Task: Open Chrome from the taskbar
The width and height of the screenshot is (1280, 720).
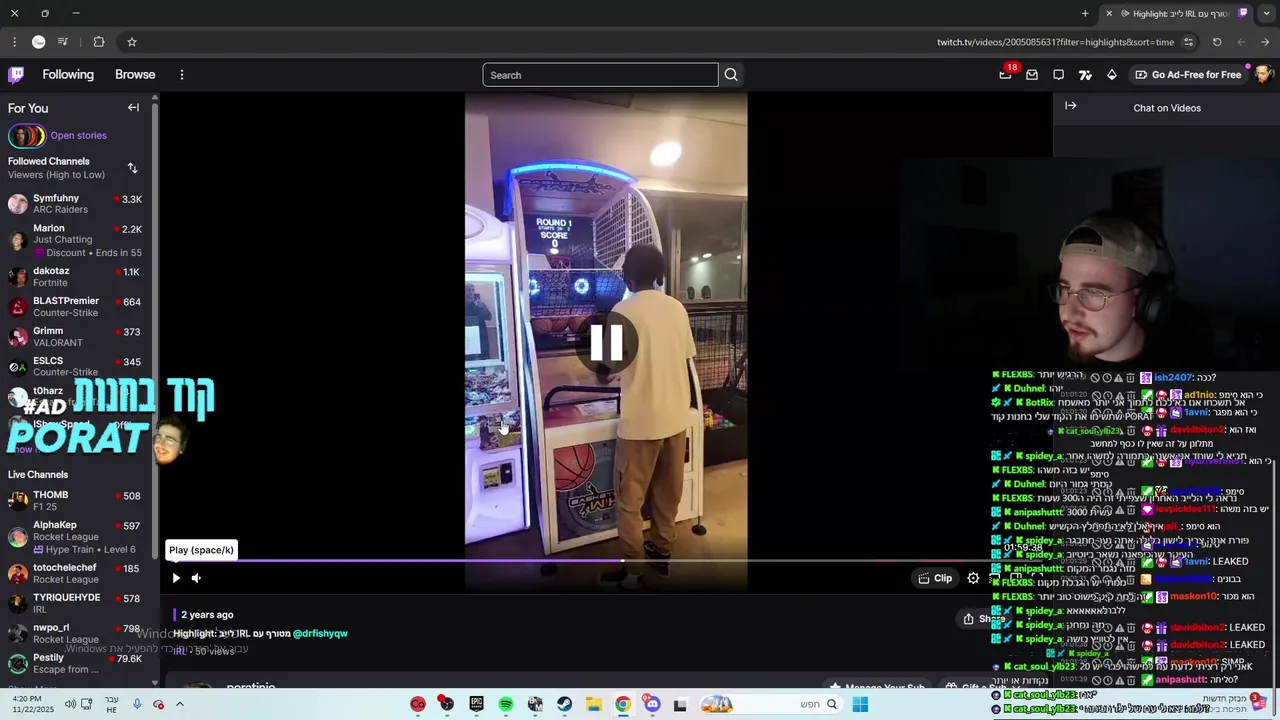Action: tap(622, 704)
